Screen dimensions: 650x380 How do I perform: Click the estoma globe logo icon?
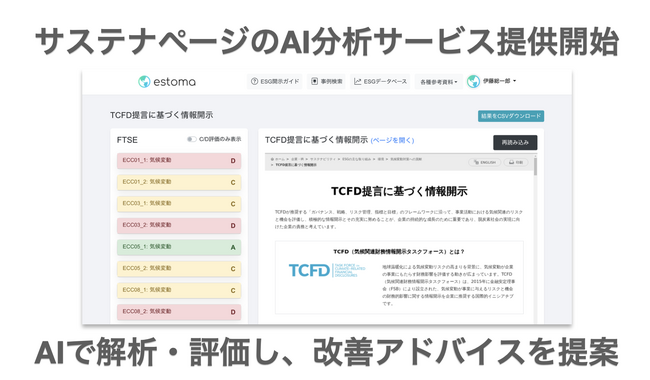tap(144, 82)
